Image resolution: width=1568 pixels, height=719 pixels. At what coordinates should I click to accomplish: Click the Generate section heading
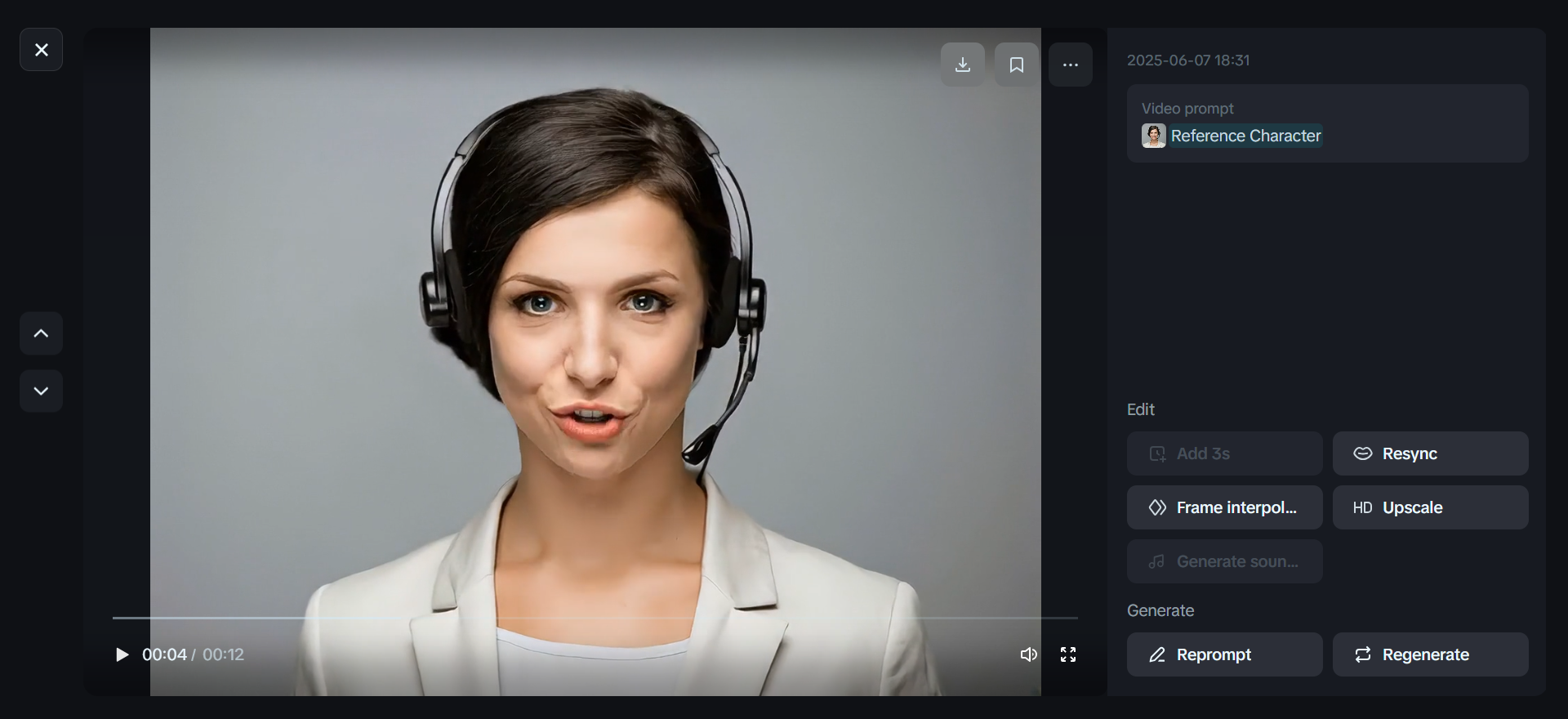pos(1160,610)
